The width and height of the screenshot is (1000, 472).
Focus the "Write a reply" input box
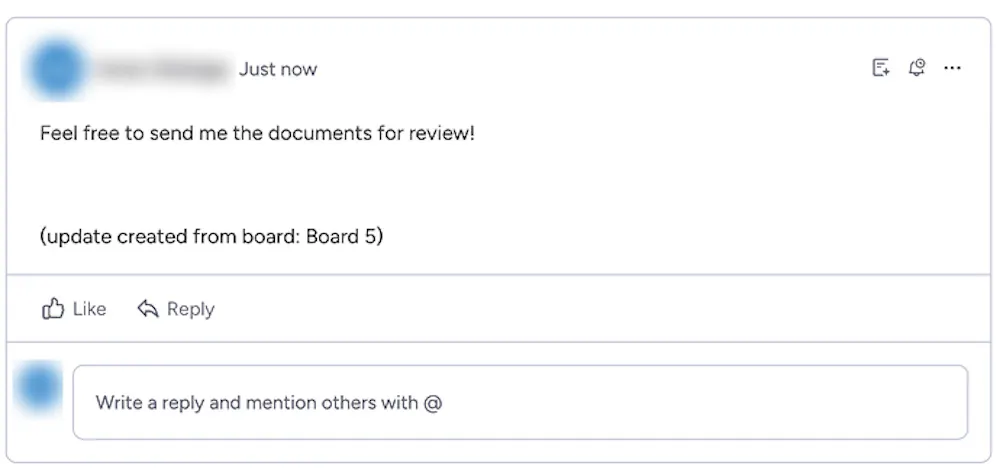(x=520, y=402)
